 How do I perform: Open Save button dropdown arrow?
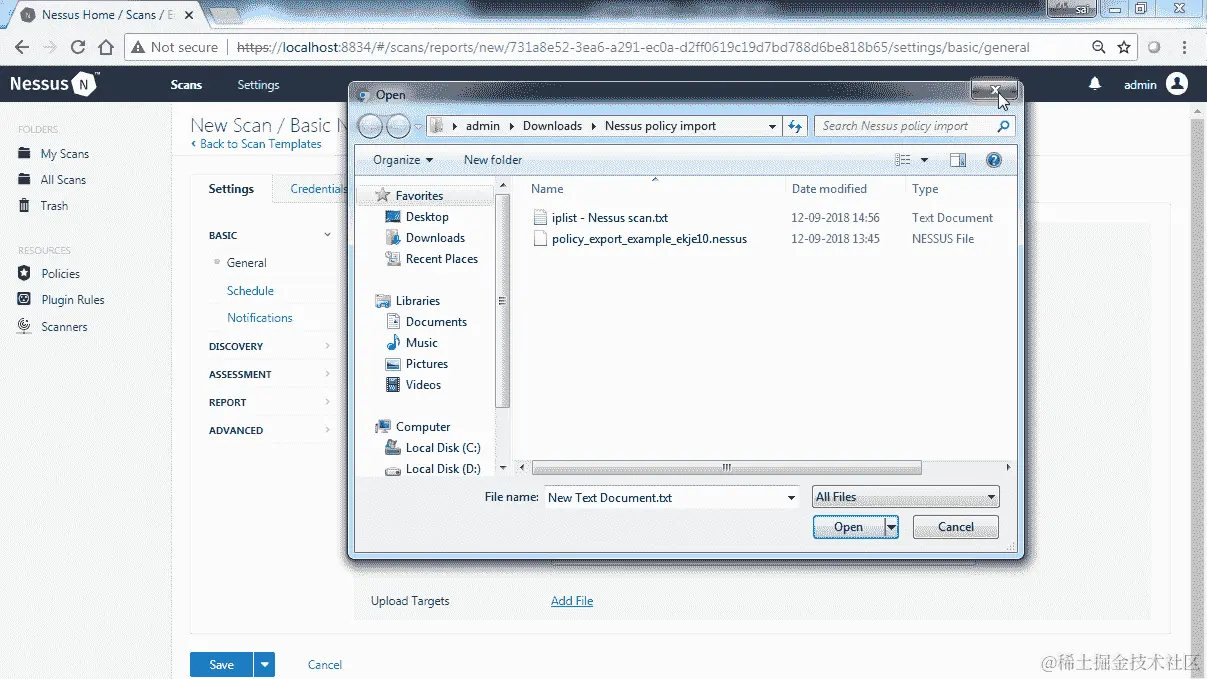pos(264,664)
